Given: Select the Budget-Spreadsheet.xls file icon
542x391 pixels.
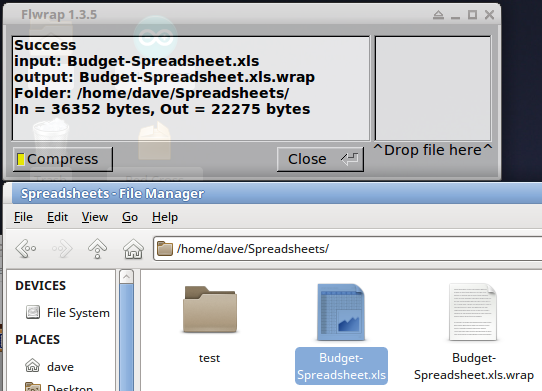Looking at the screenshot, I should click(x=341, y=312).
